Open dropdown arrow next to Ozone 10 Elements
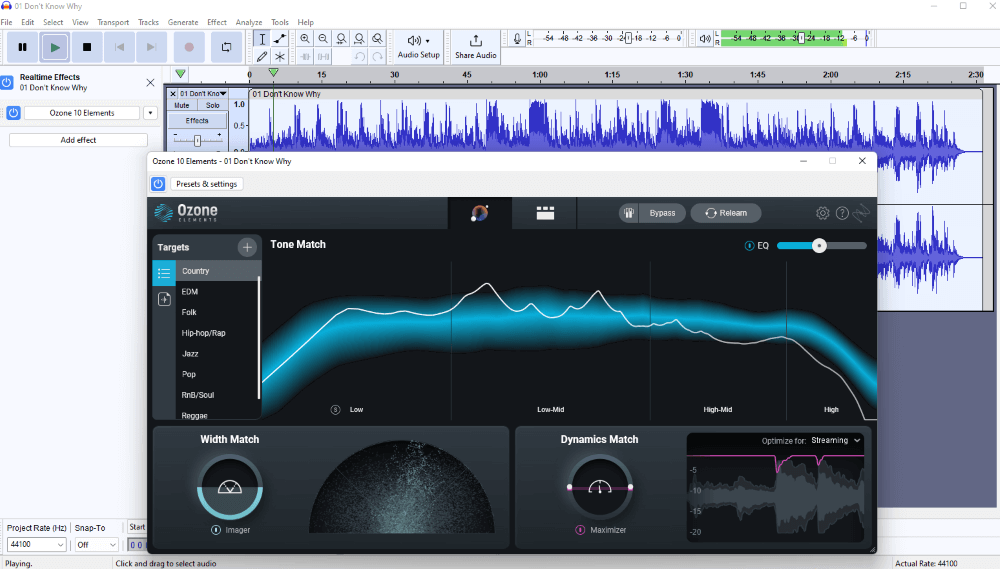 click(x=151, y=113)
